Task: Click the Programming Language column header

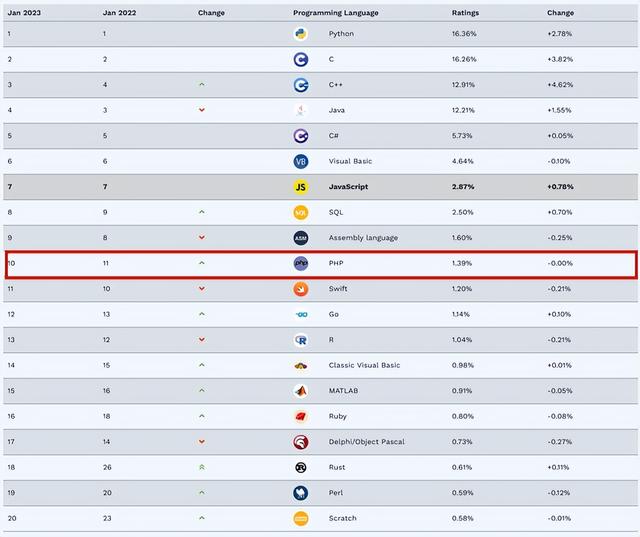Action: click(x=336, y=13)
